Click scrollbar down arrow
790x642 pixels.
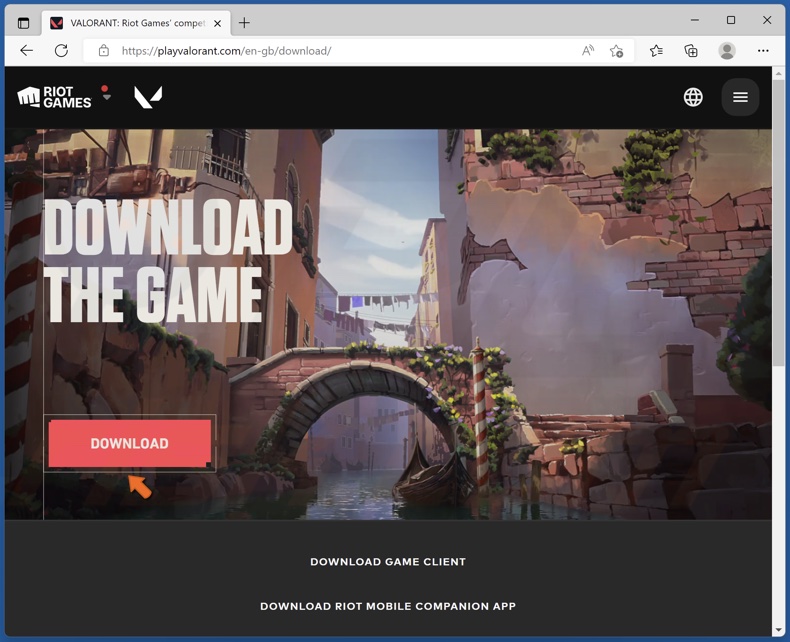(778, 630)
